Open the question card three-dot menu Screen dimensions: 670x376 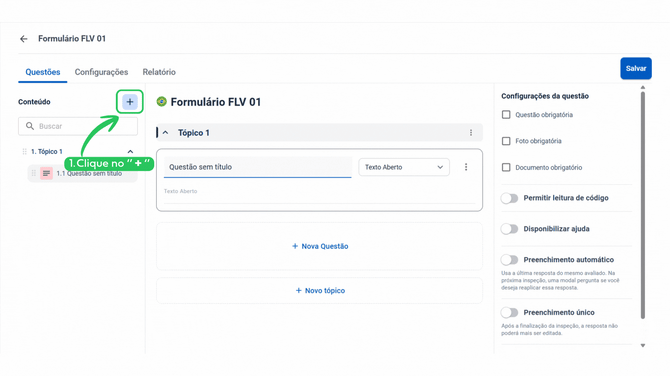coord(466,167)
